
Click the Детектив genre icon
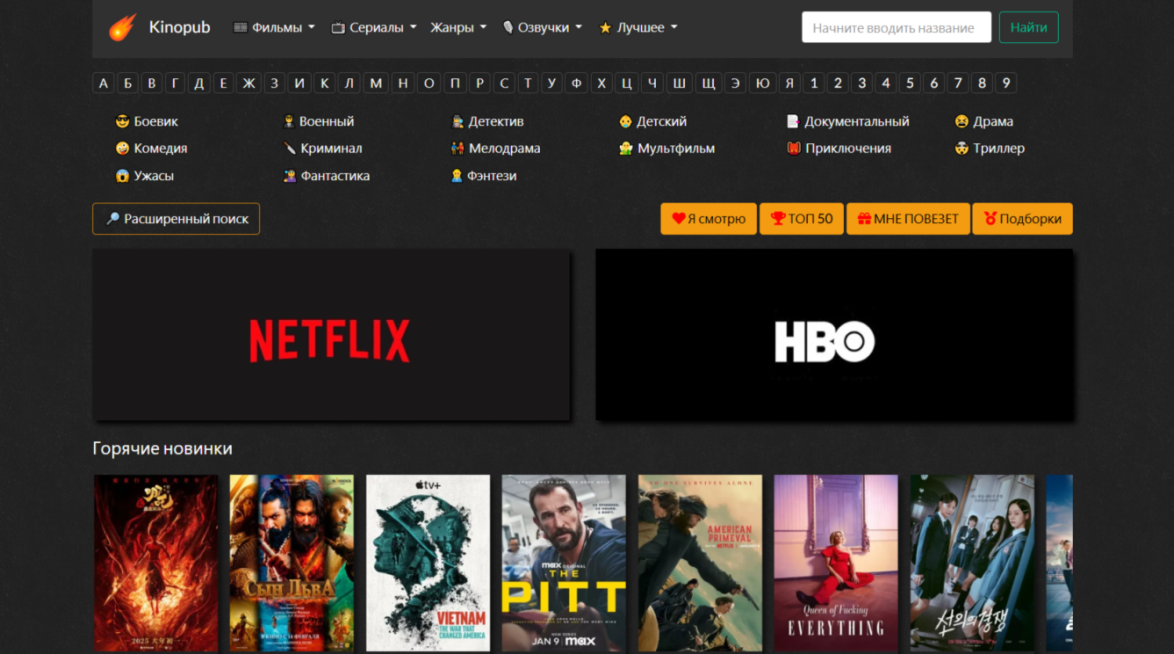(457, 121)
